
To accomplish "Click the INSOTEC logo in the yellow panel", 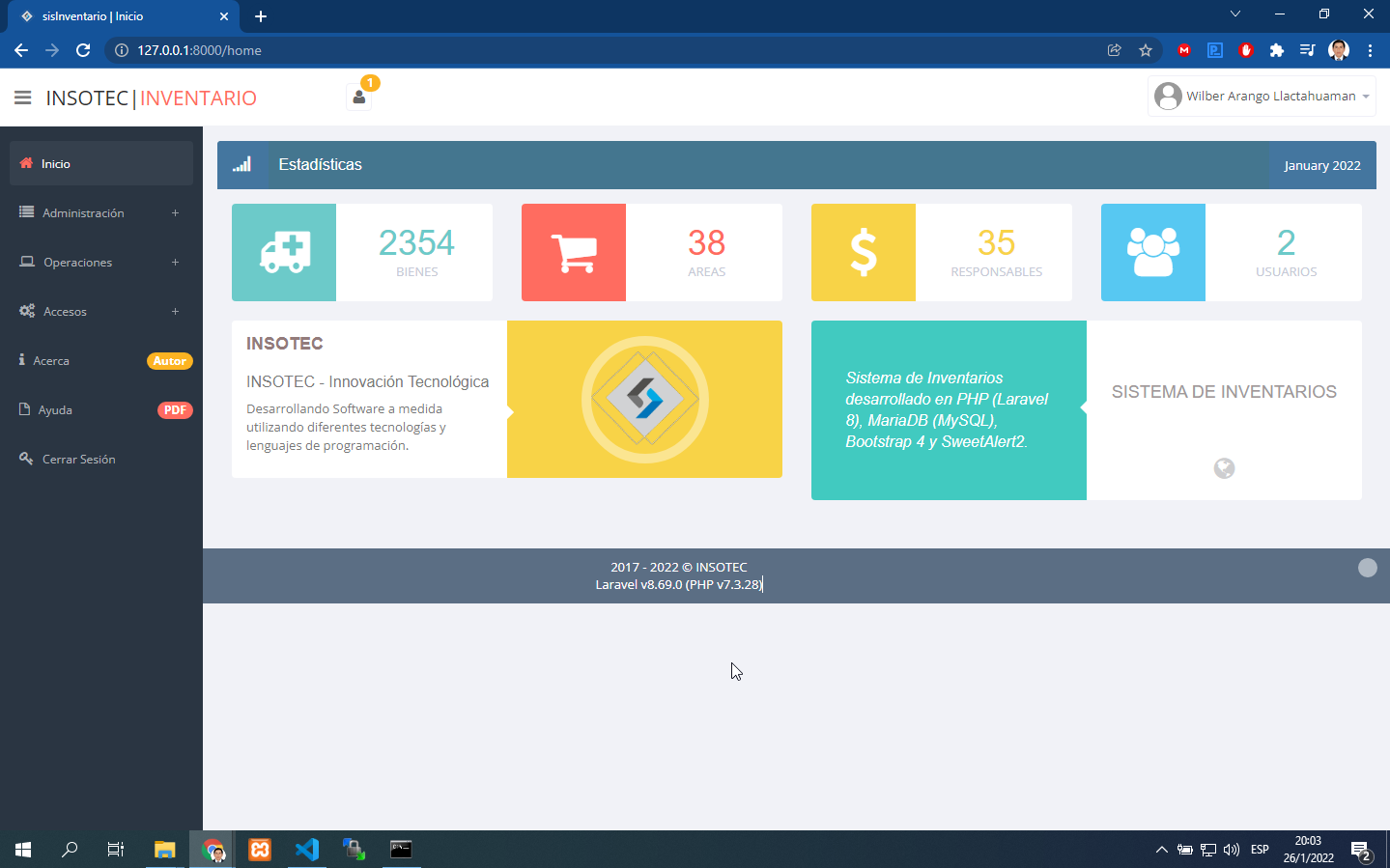I will (x=644, y=399).
